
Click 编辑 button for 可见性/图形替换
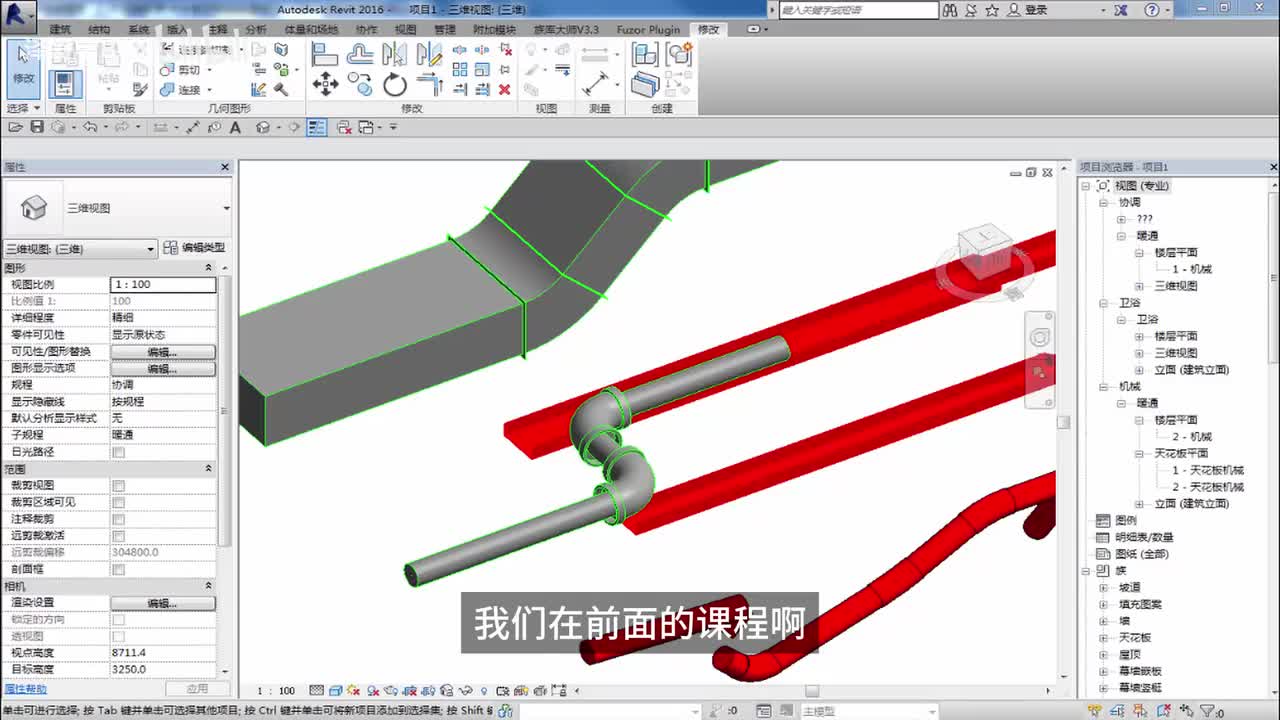click(162, 352)
